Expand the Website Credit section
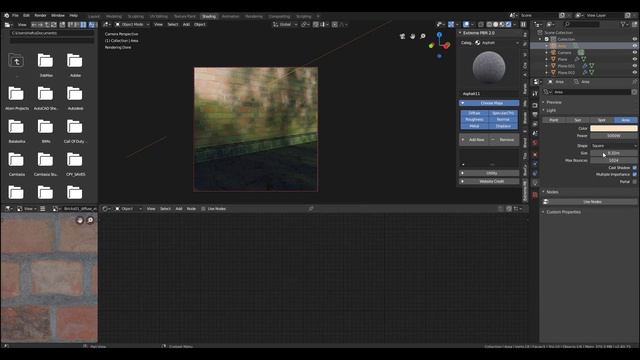 489,181
